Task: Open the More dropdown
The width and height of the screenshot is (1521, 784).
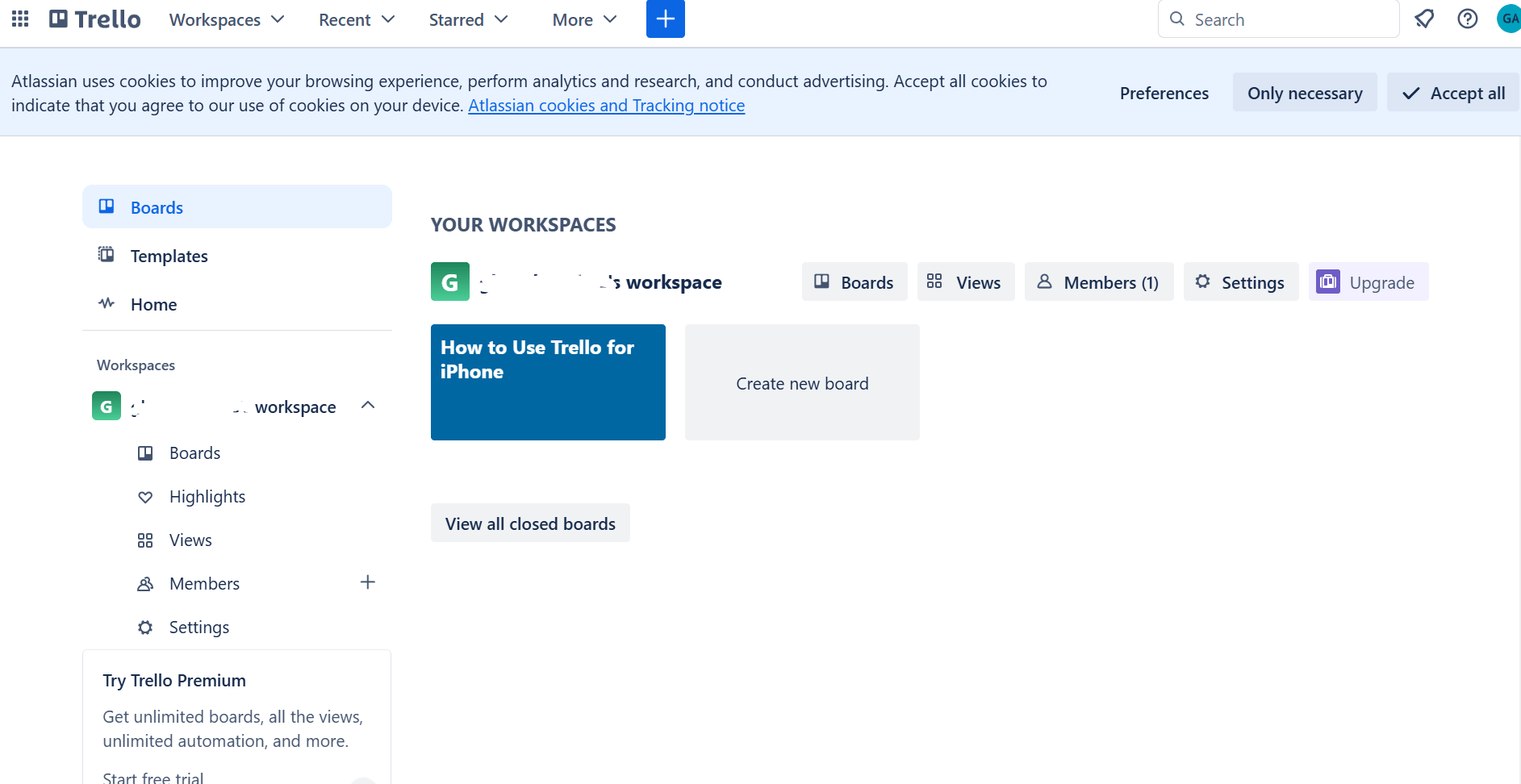Action: tap(584, 19)
